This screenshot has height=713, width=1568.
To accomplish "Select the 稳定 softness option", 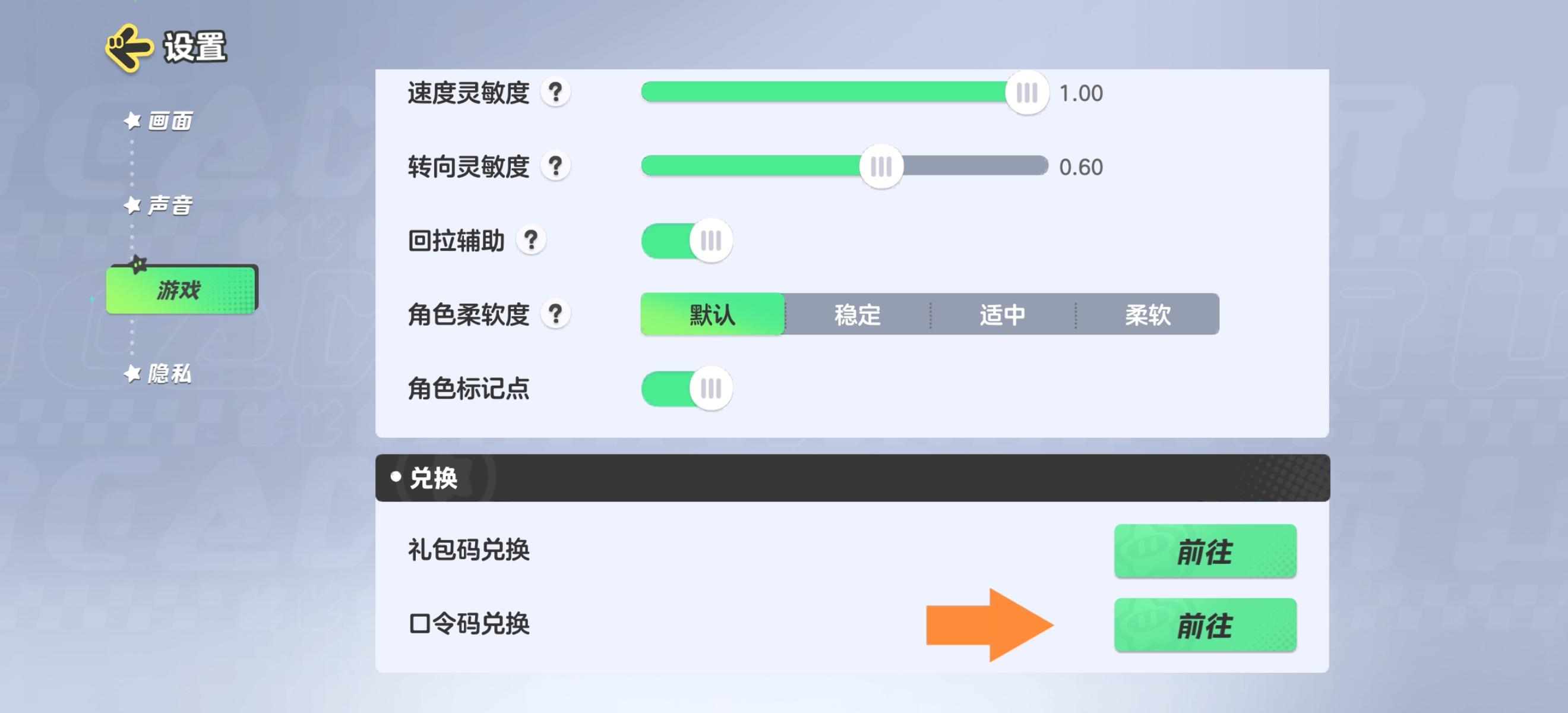I will click(858, 314).
